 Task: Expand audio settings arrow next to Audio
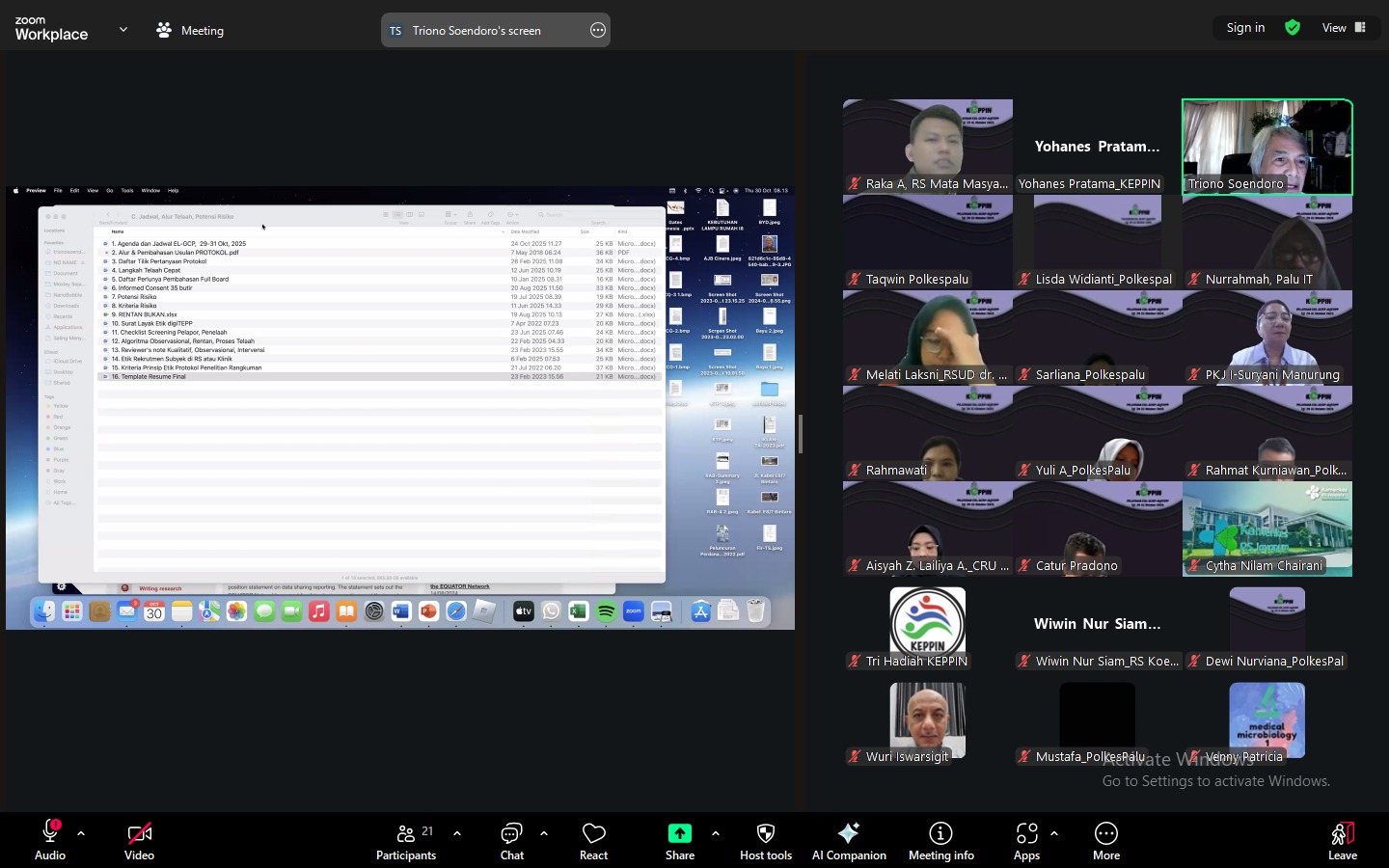81,833
